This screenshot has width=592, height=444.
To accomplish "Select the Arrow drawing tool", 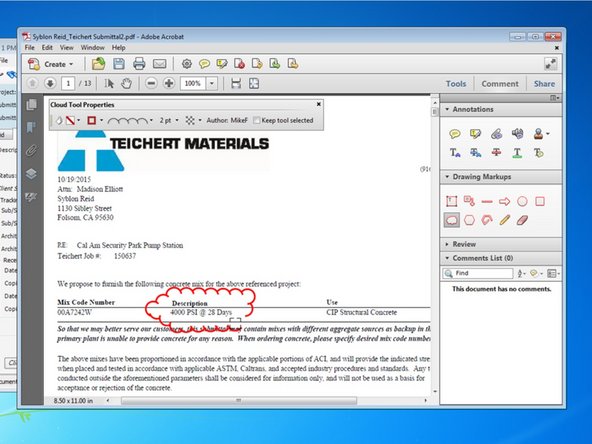I will (504, 201).
